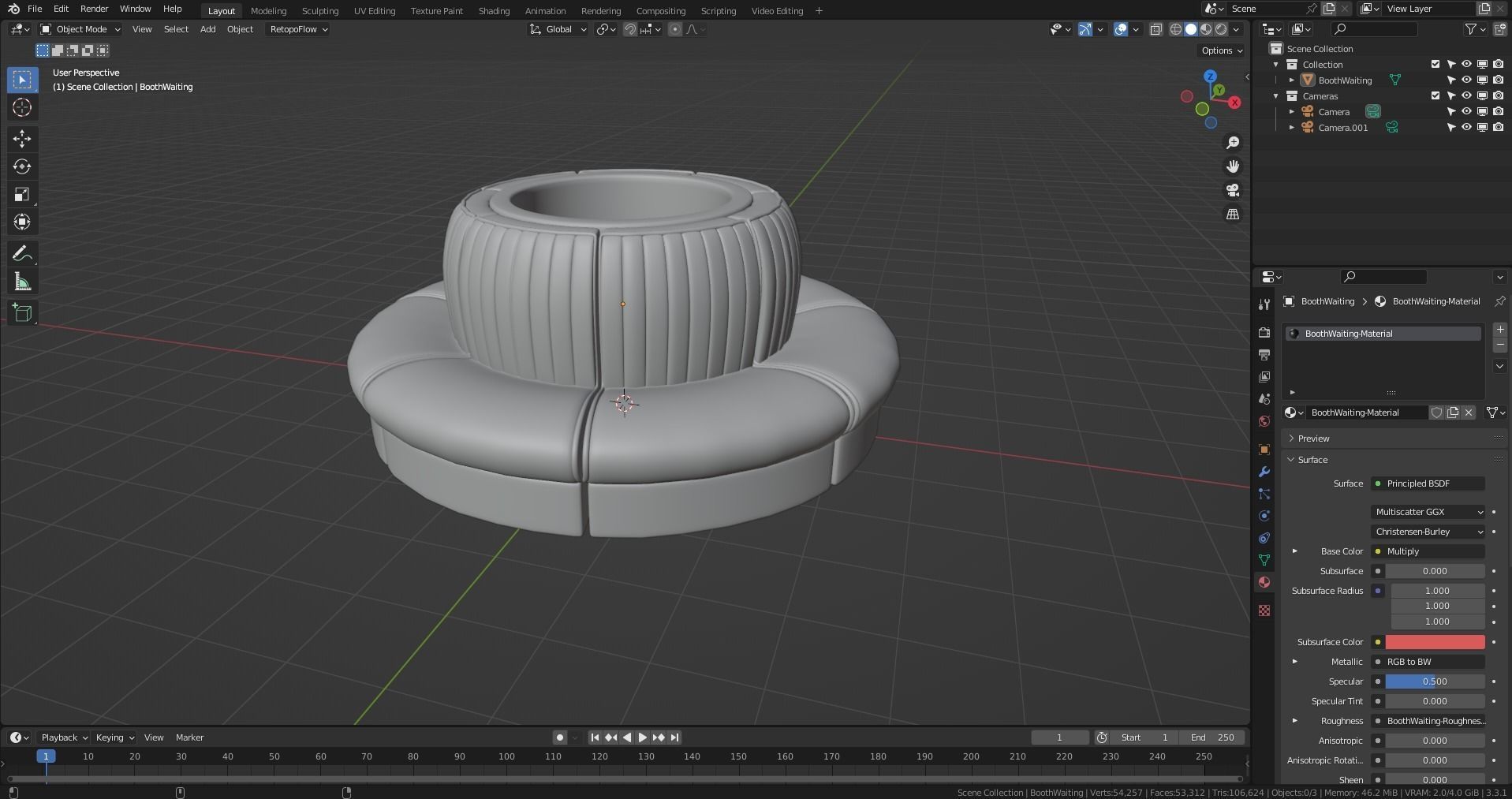The height and width of the screenshot is (799, 1512).
Task: Activate the Transform tool
Action: pos(22,222)
